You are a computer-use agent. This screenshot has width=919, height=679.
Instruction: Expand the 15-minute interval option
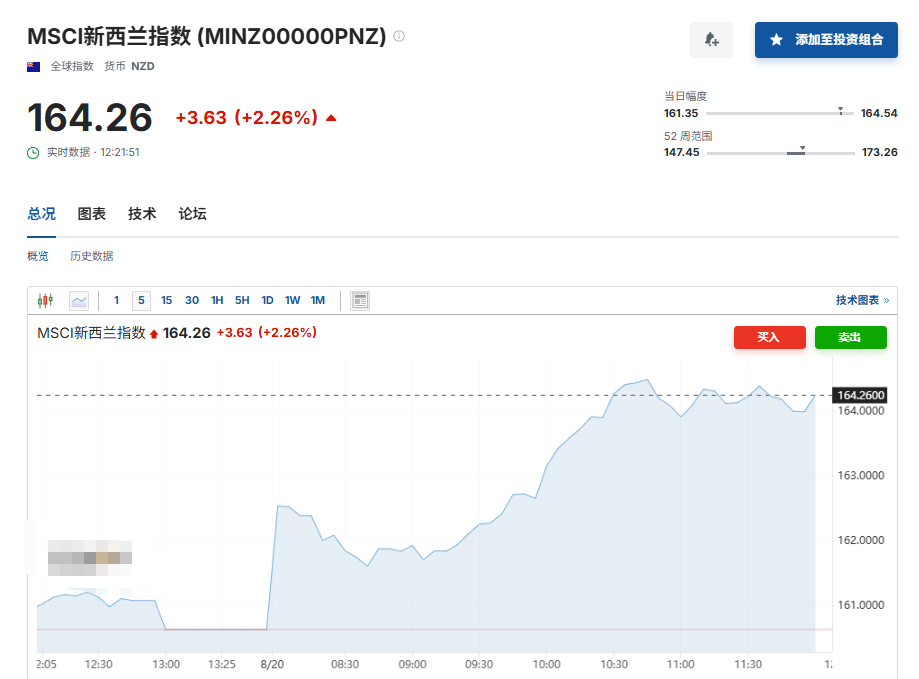[165, 300]
